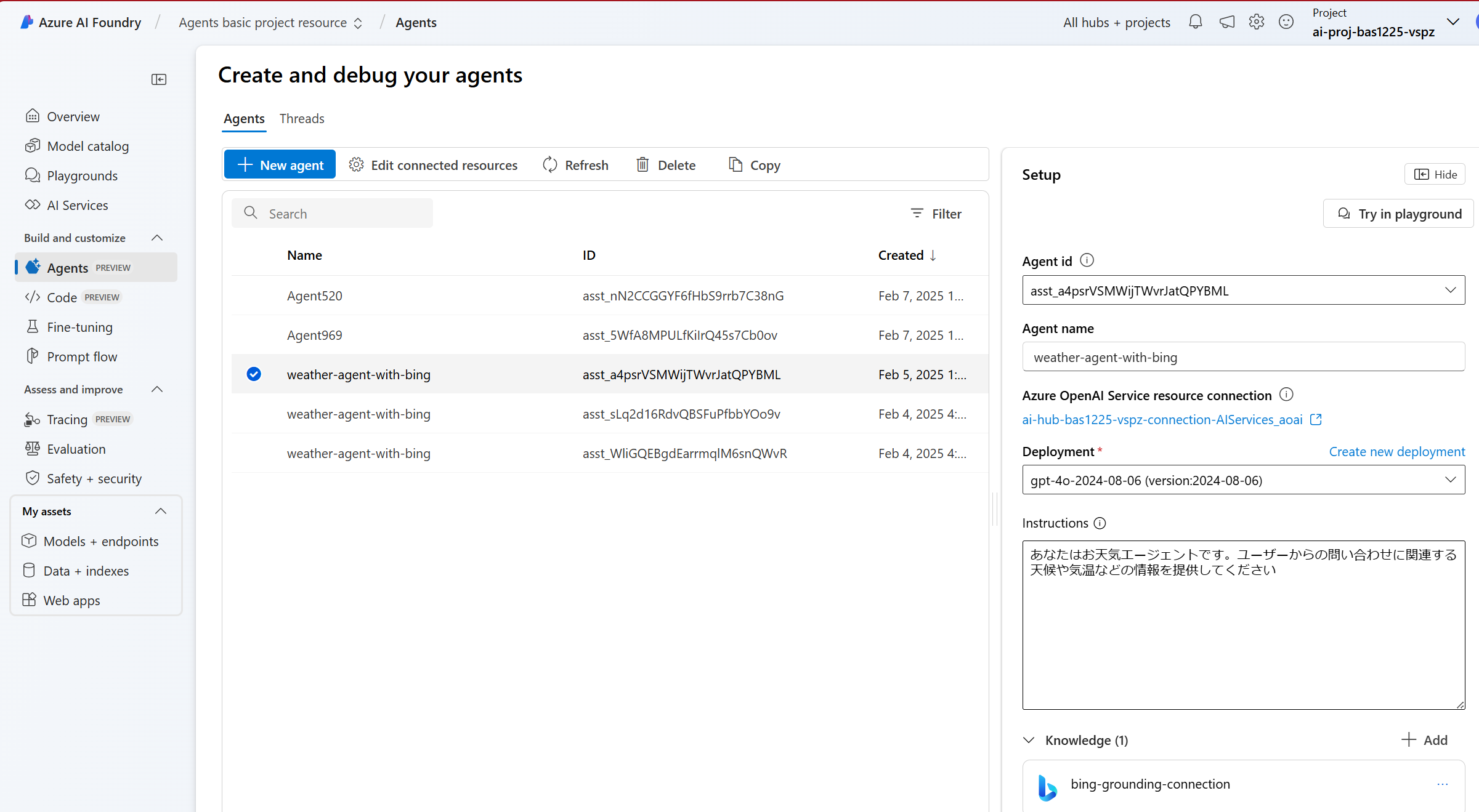Open the announcements megaphone icon
This screenshot has width=1479, height=812.
pyautogui.click(x=1226, y=22)
